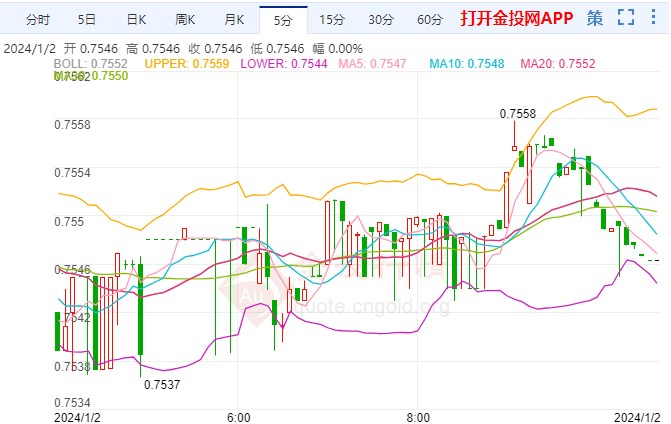Click the 6:00 time axis label
Viewport: 671px width, 424px height.
click(239, 418)
